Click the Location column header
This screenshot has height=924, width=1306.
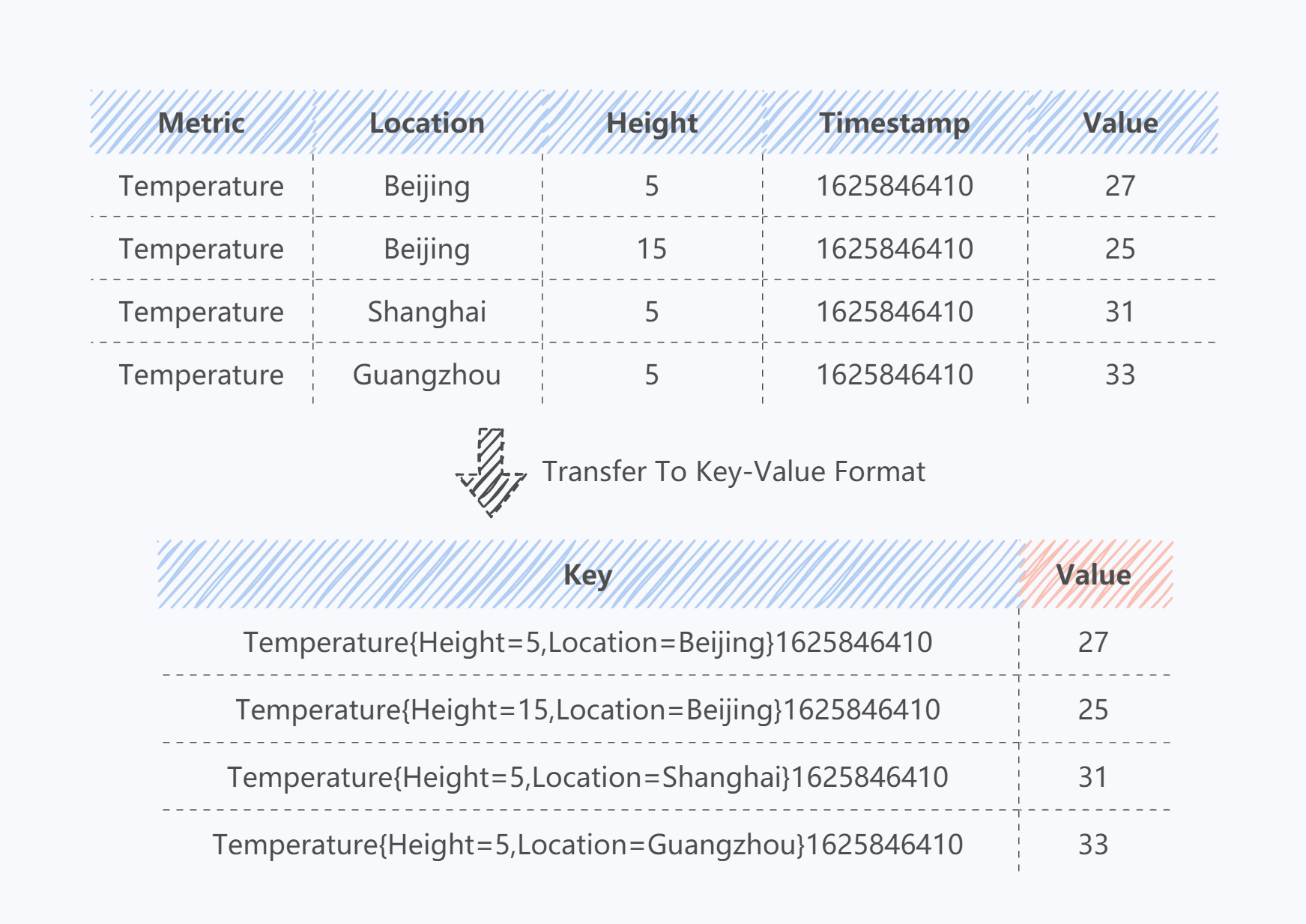[x=426, y=123]
